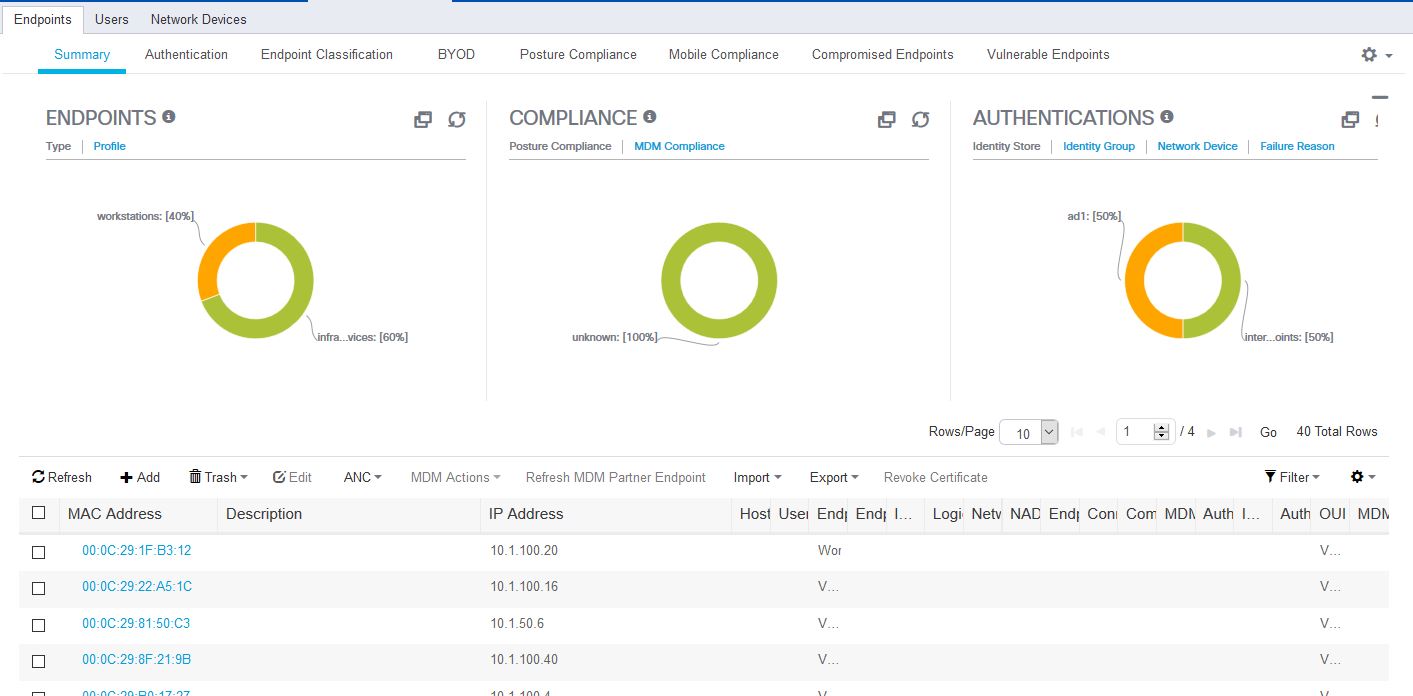Open MDM Actions dropdown
The image size is (1413, 696).
point(456,477)
